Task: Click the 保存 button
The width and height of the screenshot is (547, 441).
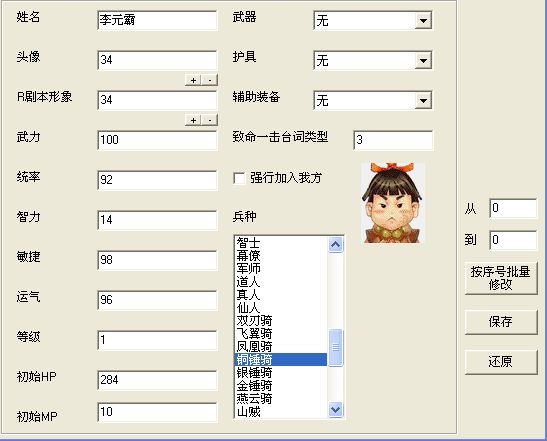Action: coord(501,322)
